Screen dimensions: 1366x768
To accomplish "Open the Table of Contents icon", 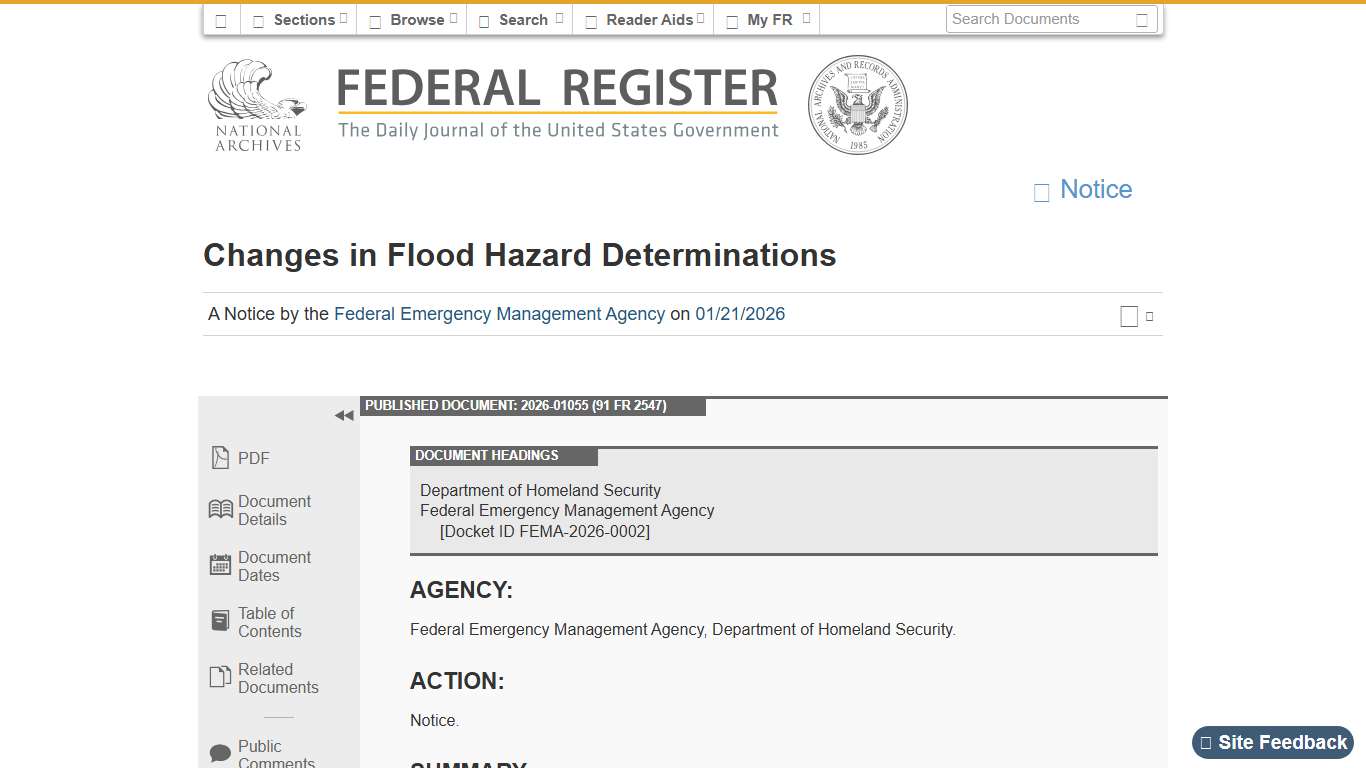I will point(220,620).
